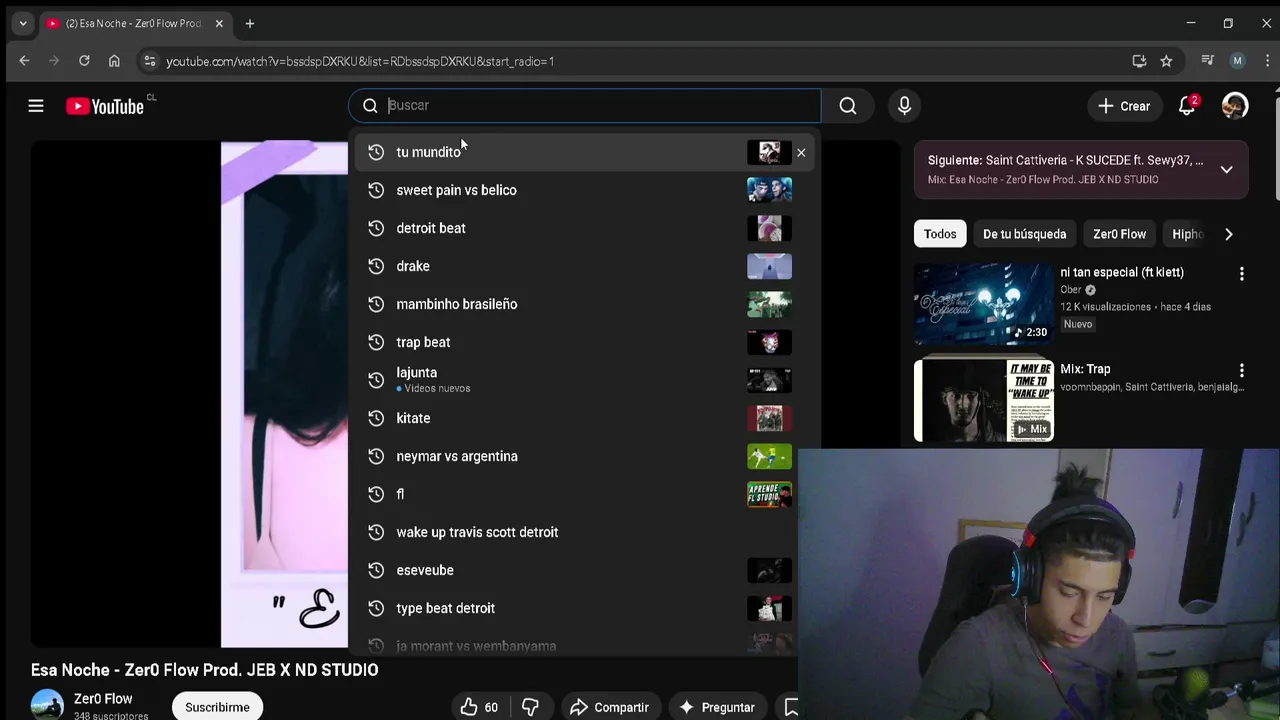Open options for 'ni tan especial' video

pos(1242,273)
